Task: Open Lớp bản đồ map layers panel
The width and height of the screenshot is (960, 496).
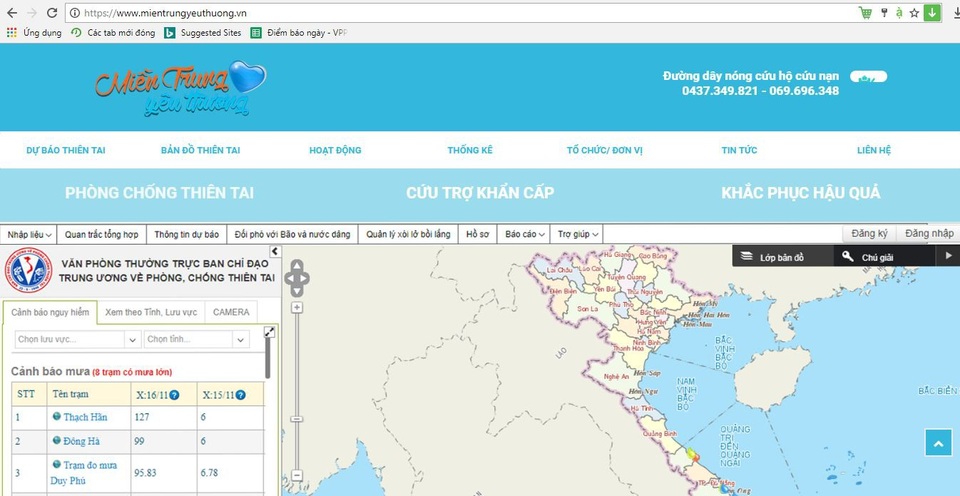Action: tap(781, 257)
